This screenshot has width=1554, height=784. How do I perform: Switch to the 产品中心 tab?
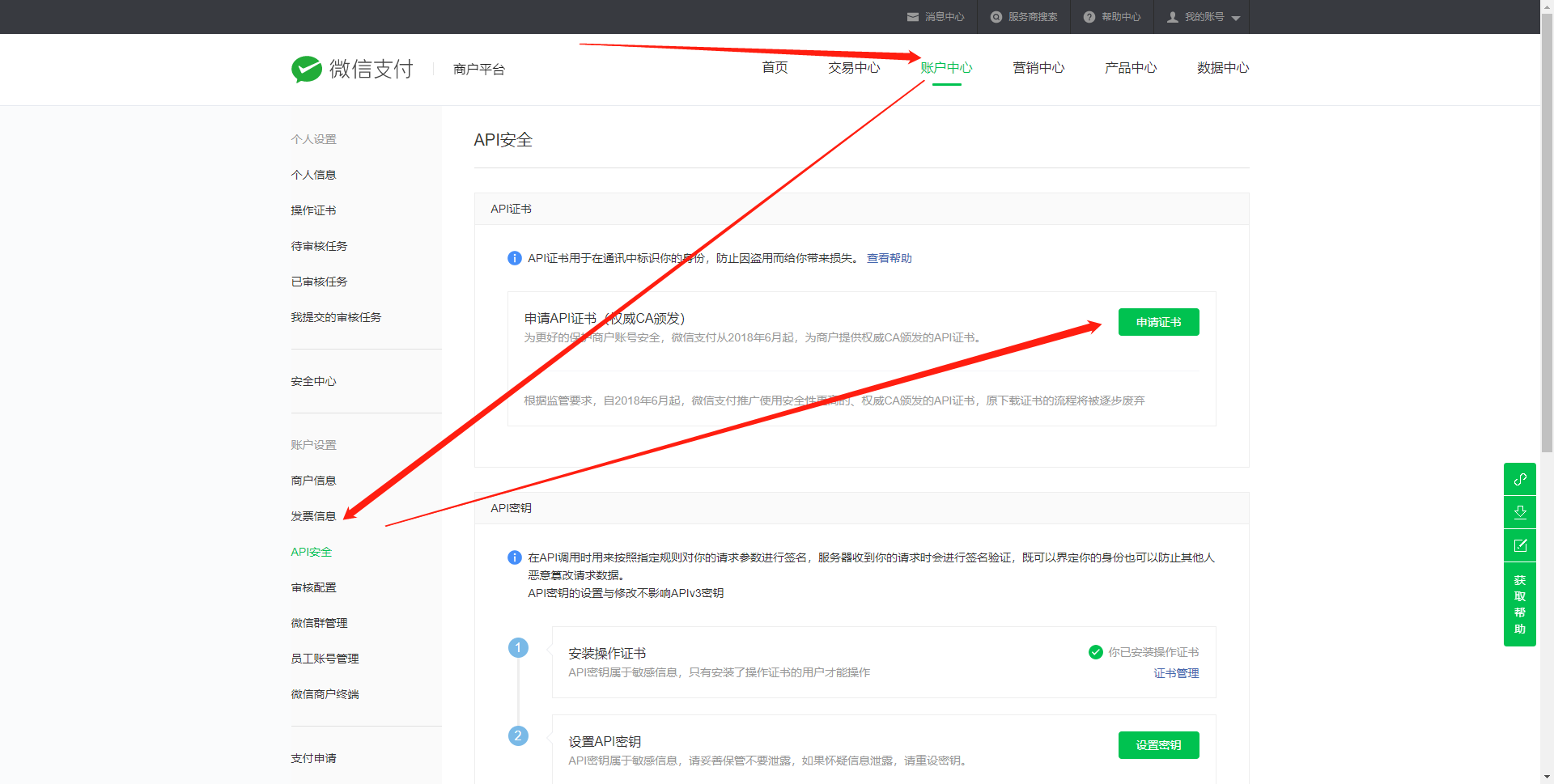(x=1131, y=68)
